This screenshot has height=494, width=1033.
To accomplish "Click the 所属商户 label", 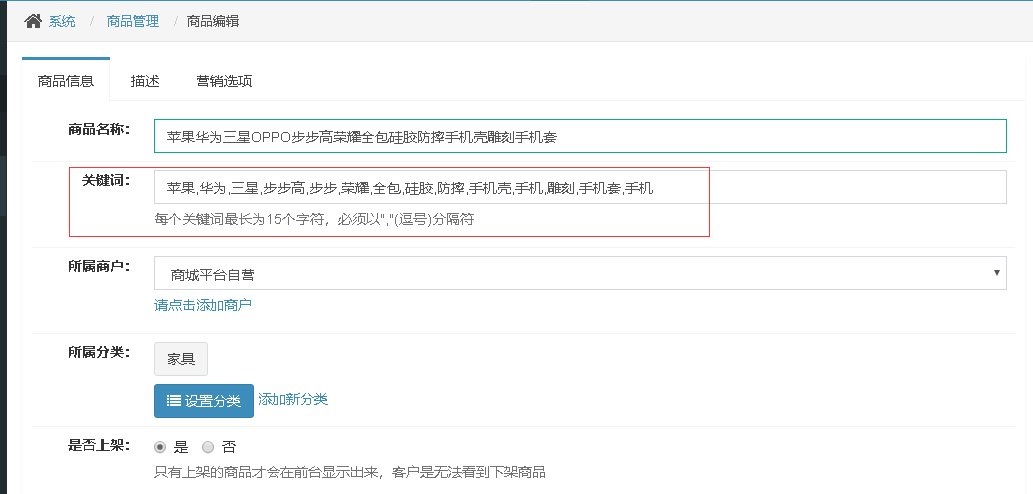I will 99,266.
